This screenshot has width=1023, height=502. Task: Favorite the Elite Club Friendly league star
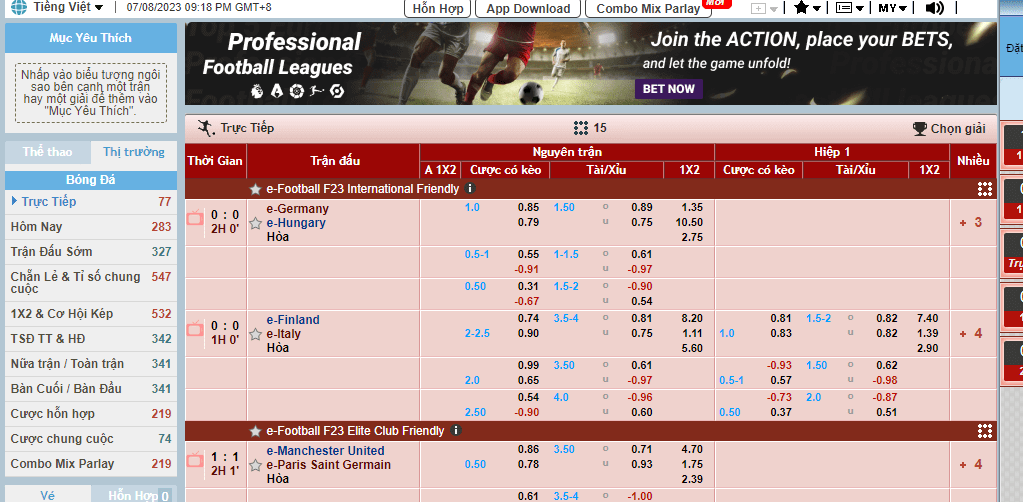pos(255,431)
